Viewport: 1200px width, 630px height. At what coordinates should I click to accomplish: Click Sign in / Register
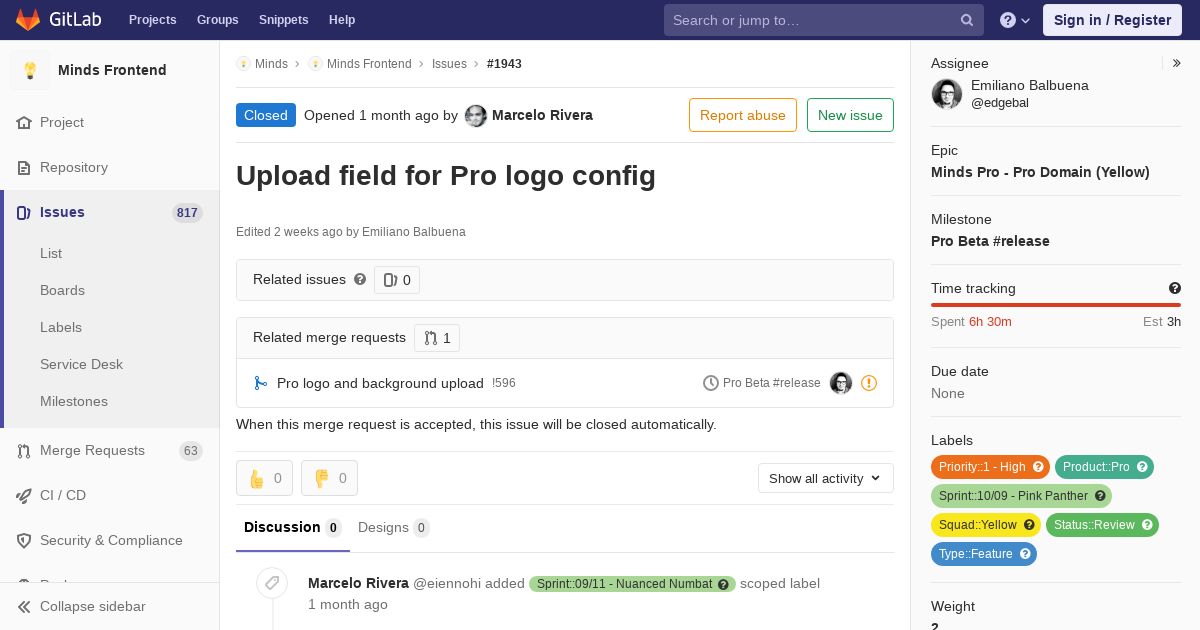tap(1112, 20)
